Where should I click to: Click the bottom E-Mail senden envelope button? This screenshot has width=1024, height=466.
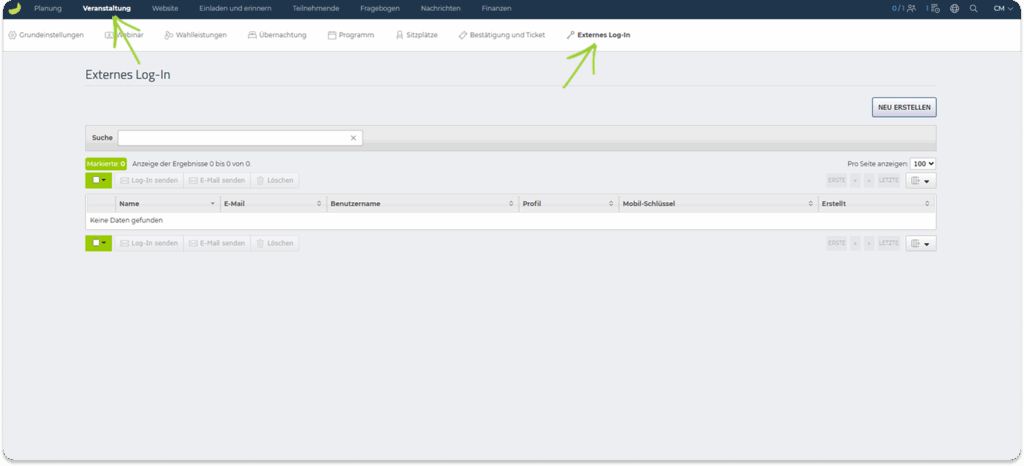pyautogui.click(x=217, y=243)
